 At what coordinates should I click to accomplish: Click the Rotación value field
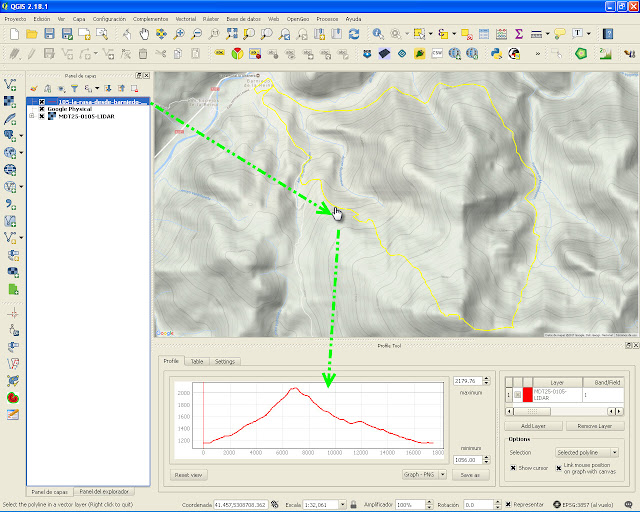point(479,505)
